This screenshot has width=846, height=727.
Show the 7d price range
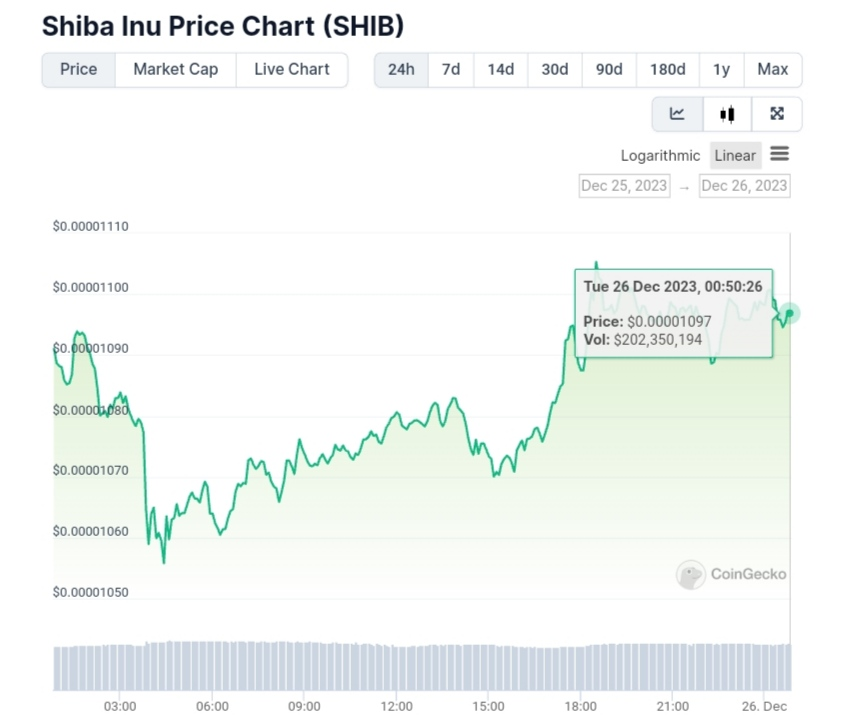click(x=451, y=69)
